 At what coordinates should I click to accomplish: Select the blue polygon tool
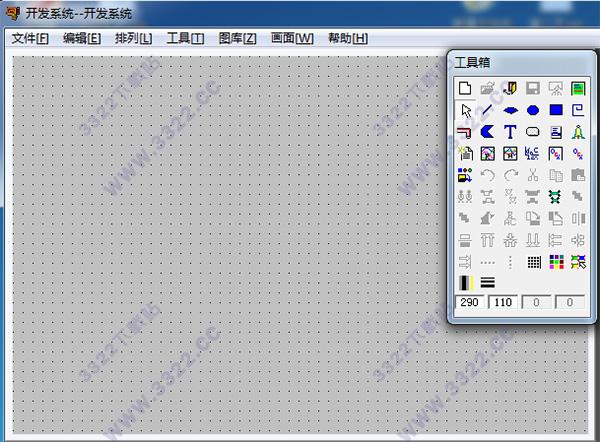(x=488, y=132)
